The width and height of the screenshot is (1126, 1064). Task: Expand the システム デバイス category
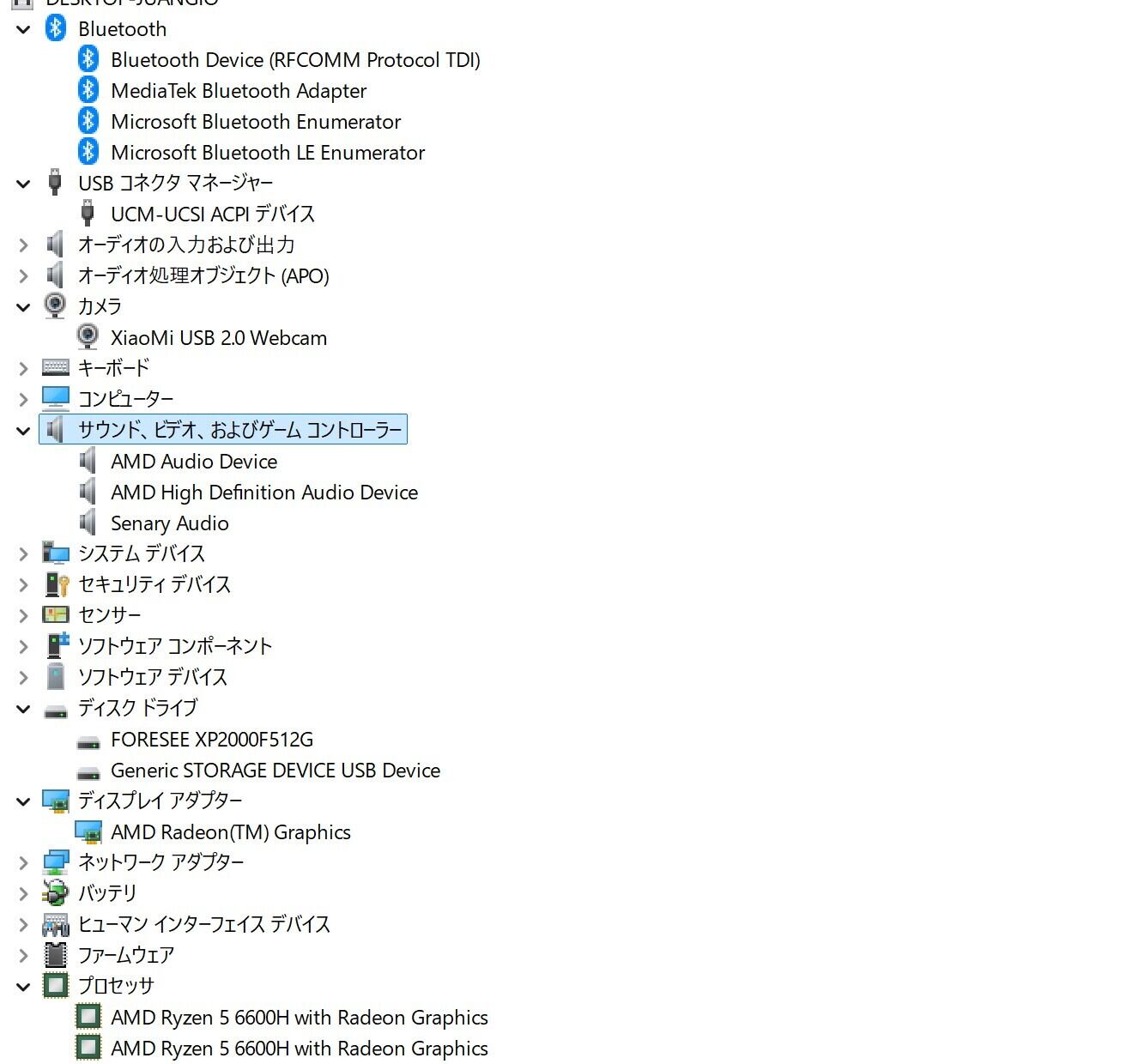tap(23, 554)
